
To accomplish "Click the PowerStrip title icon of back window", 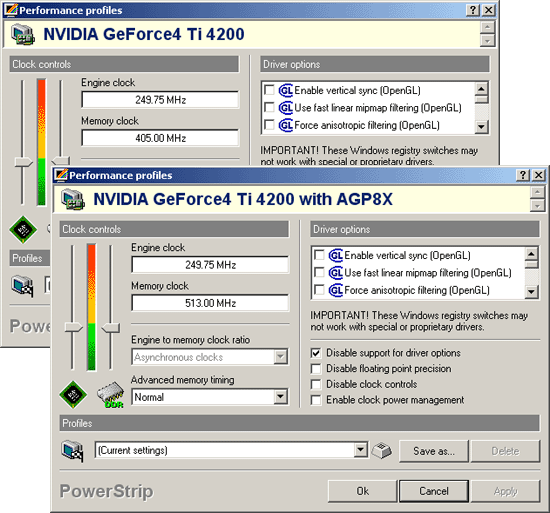I will [11, 10].
